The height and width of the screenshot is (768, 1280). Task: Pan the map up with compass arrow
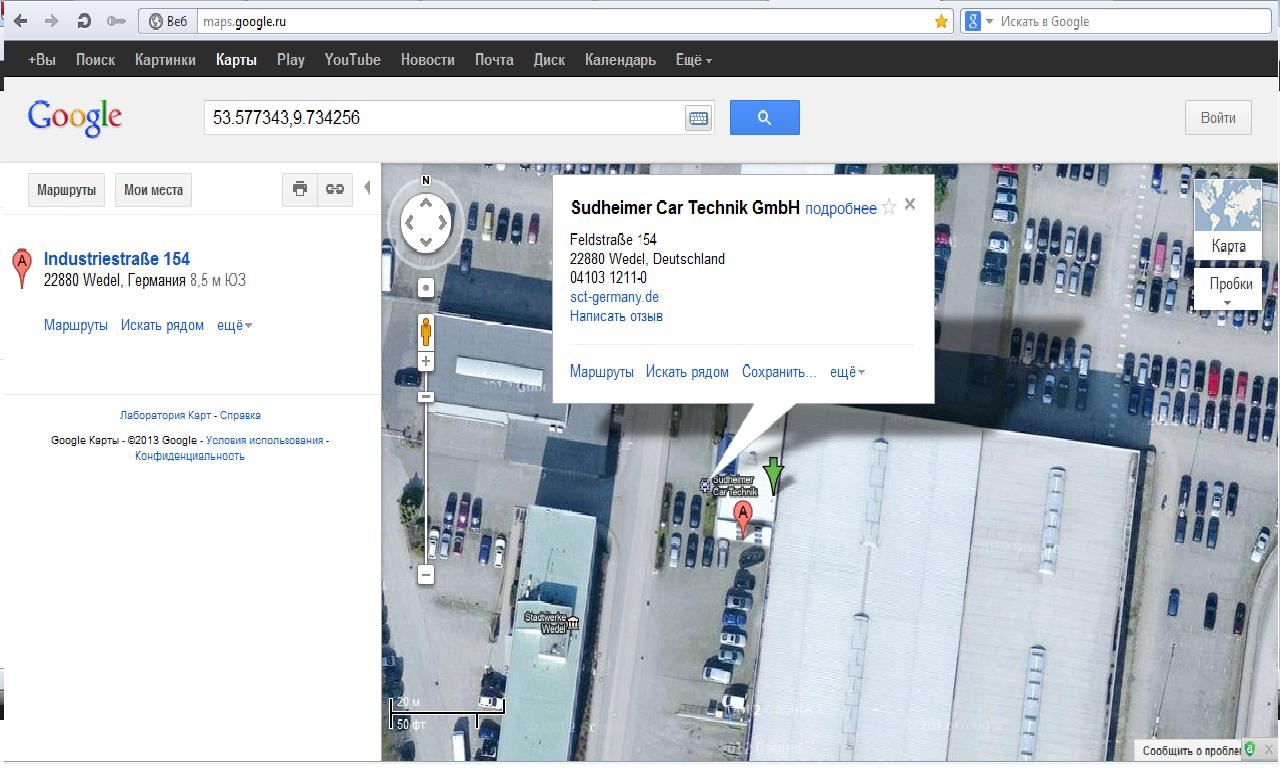click(426, 203)
